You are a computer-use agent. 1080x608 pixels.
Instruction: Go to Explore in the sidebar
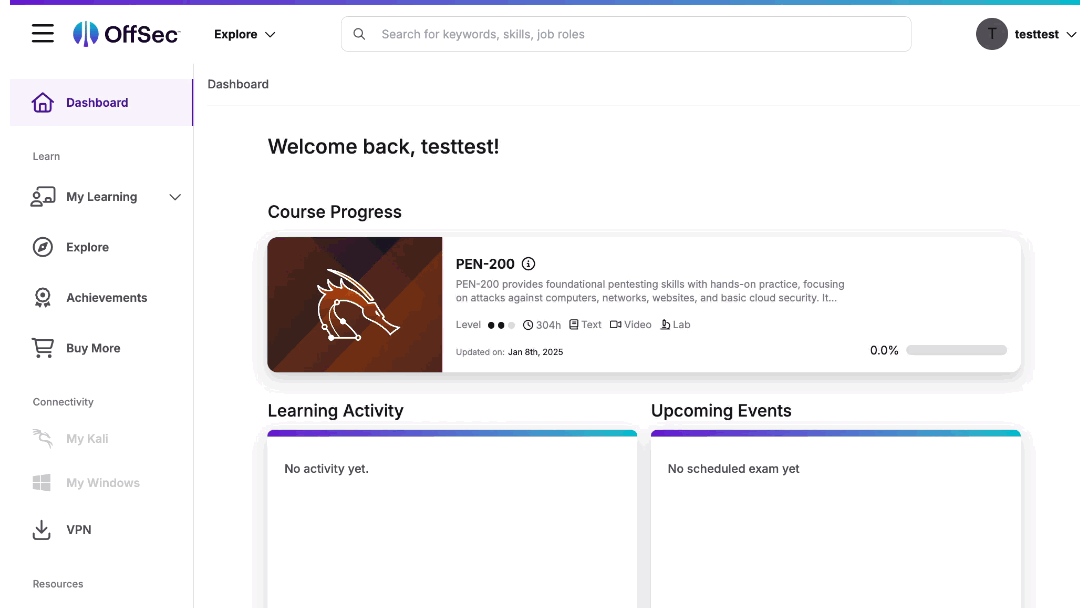(87, 247)
